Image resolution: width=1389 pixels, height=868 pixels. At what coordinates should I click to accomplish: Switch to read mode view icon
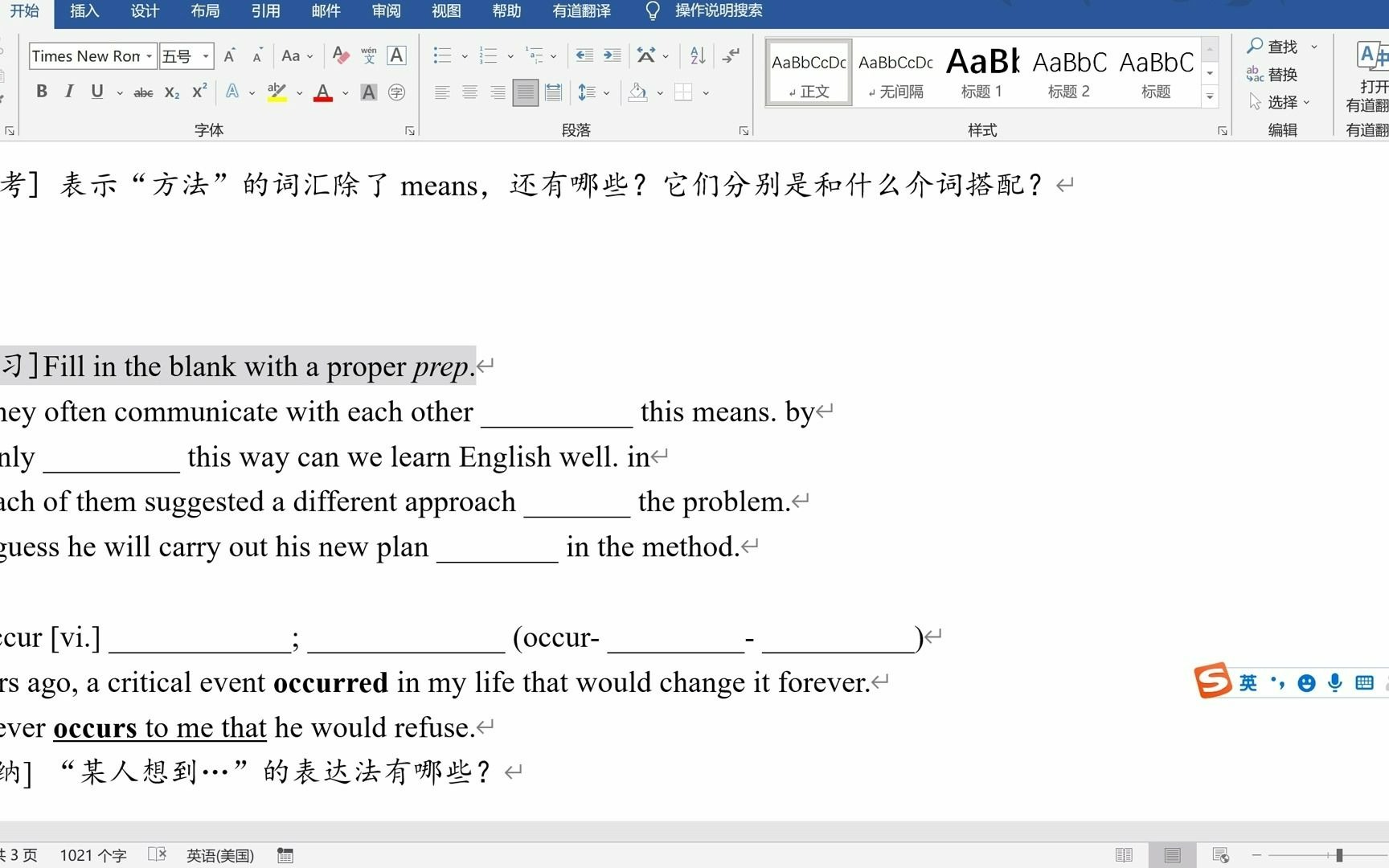[x=1124, y=855]
